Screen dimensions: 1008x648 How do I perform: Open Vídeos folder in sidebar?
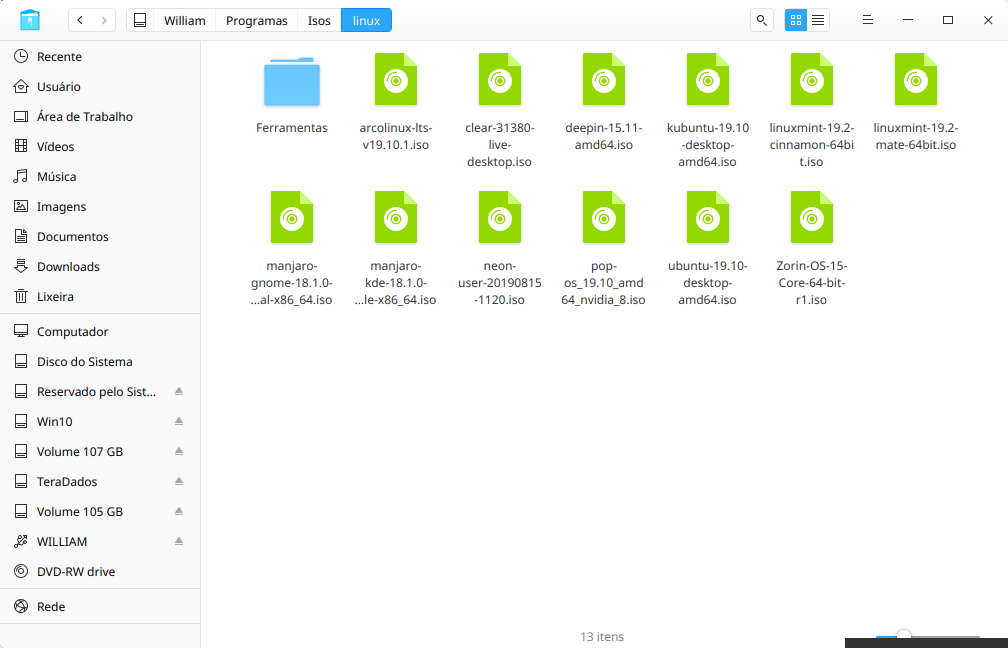(100, 147)
